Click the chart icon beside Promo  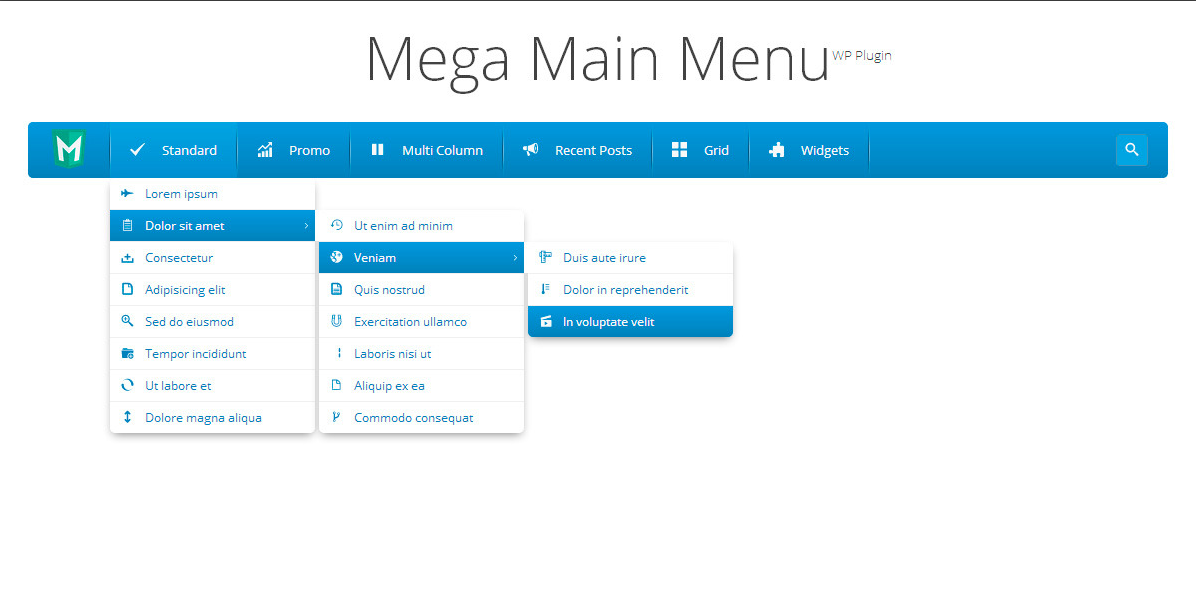click(x=265, y=150)
